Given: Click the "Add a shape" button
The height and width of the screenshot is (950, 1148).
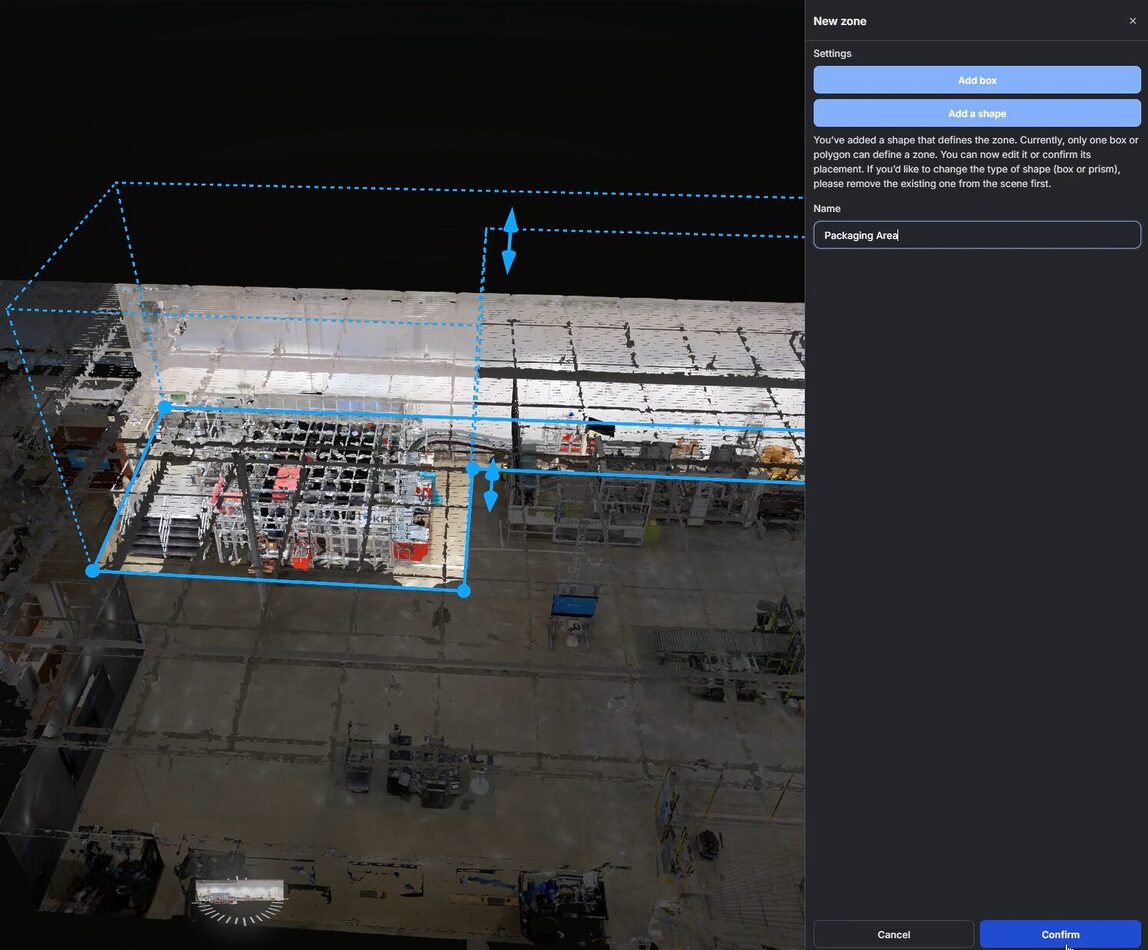Looking at the screenshot, I should pos(976,112).
